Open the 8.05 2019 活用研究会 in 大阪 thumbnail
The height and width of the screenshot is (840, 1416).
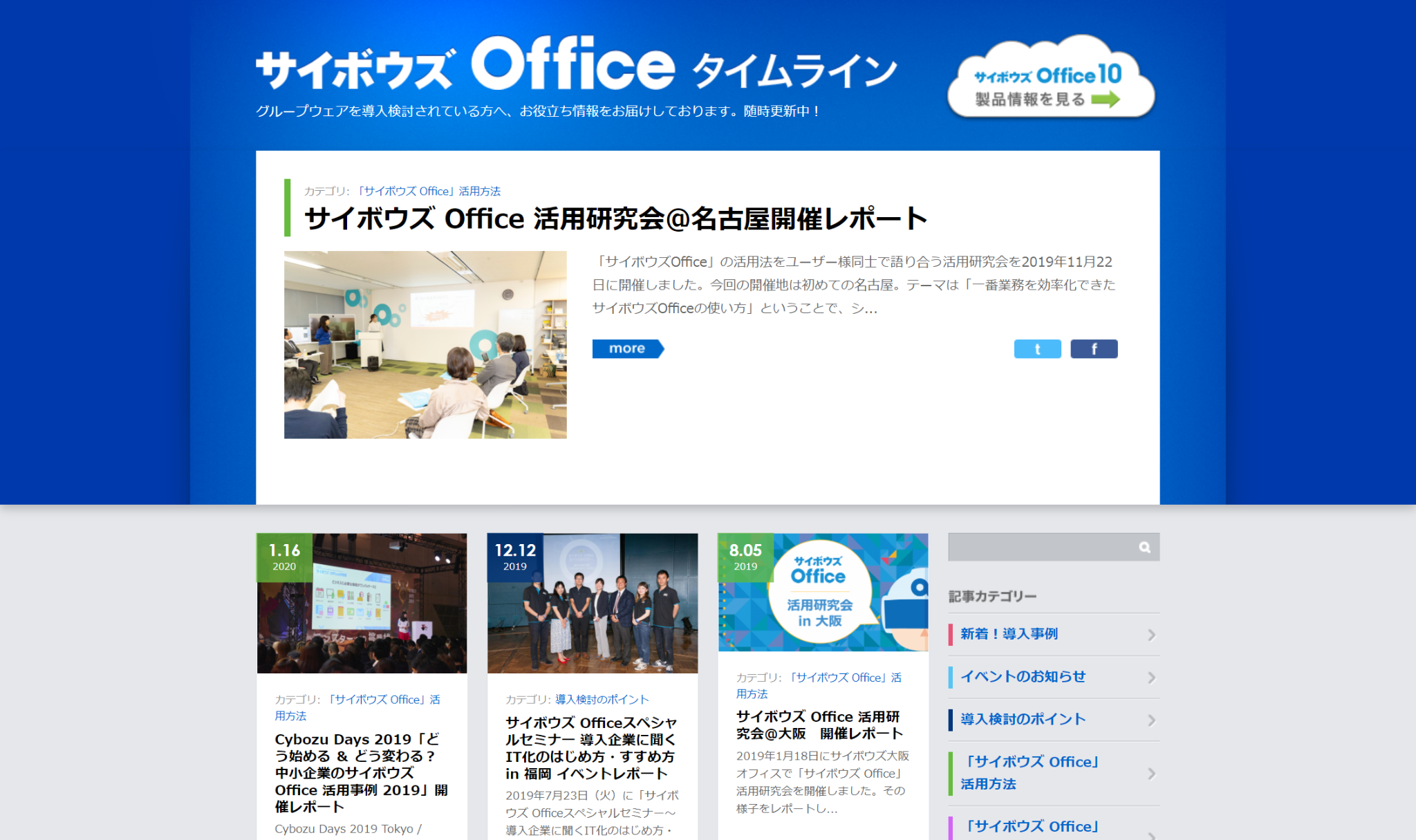823,592
